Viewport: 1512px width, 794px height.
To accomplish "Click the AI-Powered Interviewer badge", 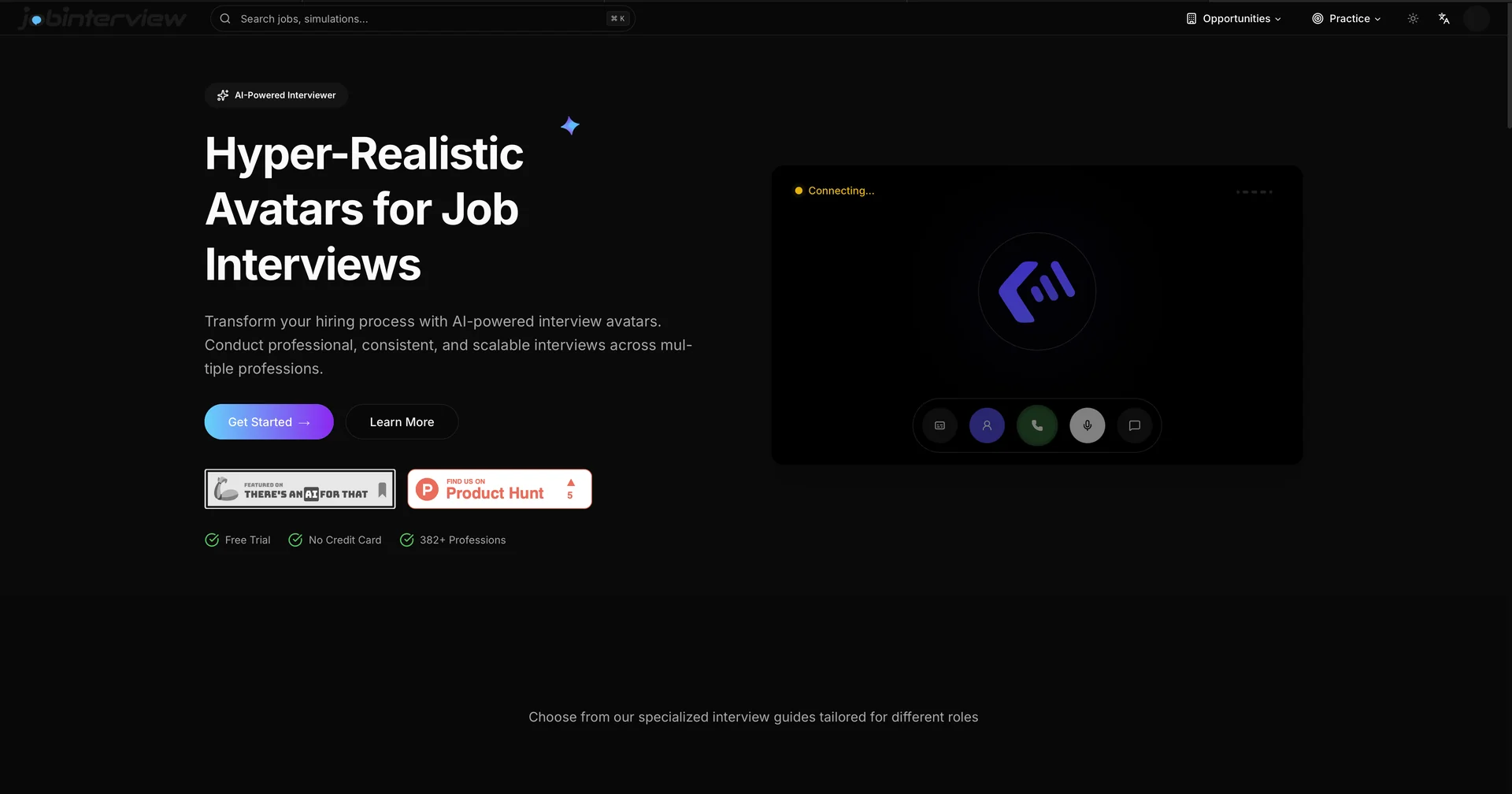I will pyautogui.click(x=276, y=95).
